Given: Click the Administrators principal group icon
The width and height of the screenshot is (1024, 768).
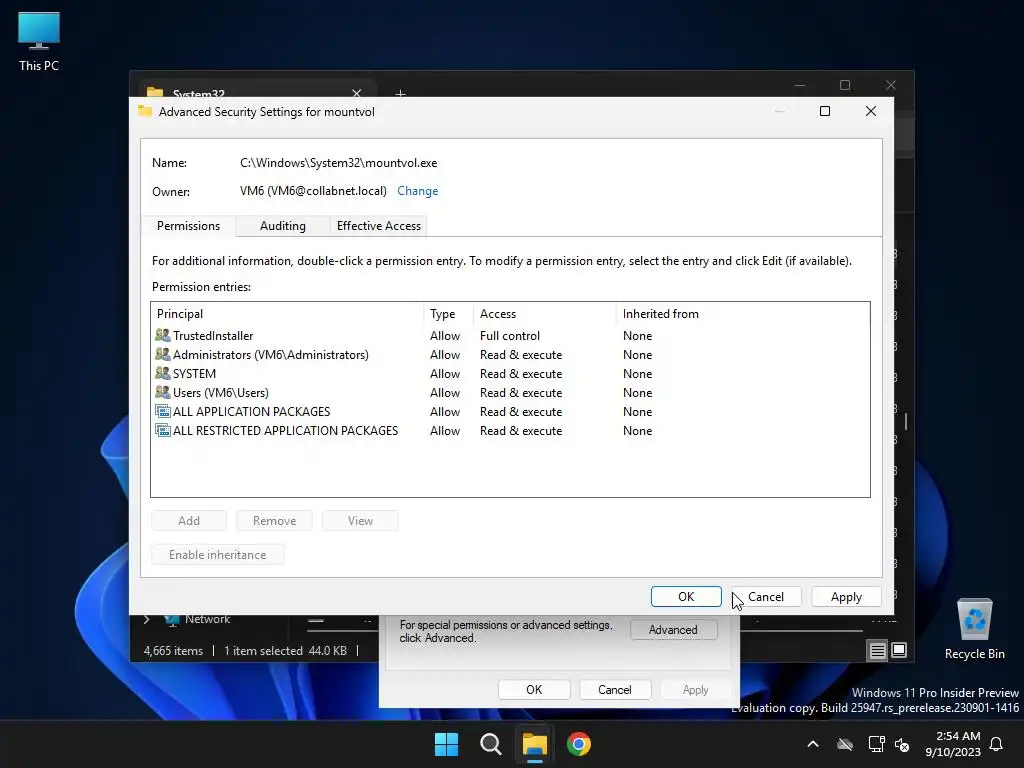Looking at the screenshot, I should coord(163,354).
